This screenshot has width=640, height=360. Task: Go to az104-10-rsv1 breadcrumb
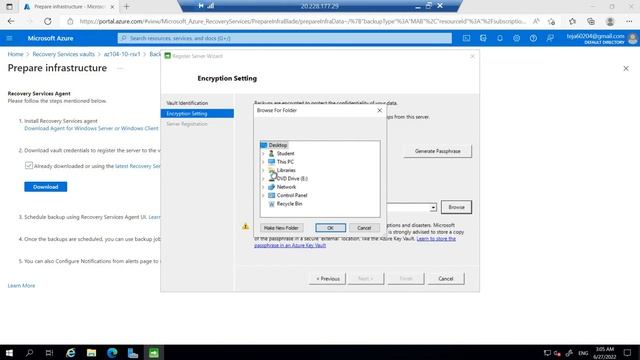click(122, 54)
